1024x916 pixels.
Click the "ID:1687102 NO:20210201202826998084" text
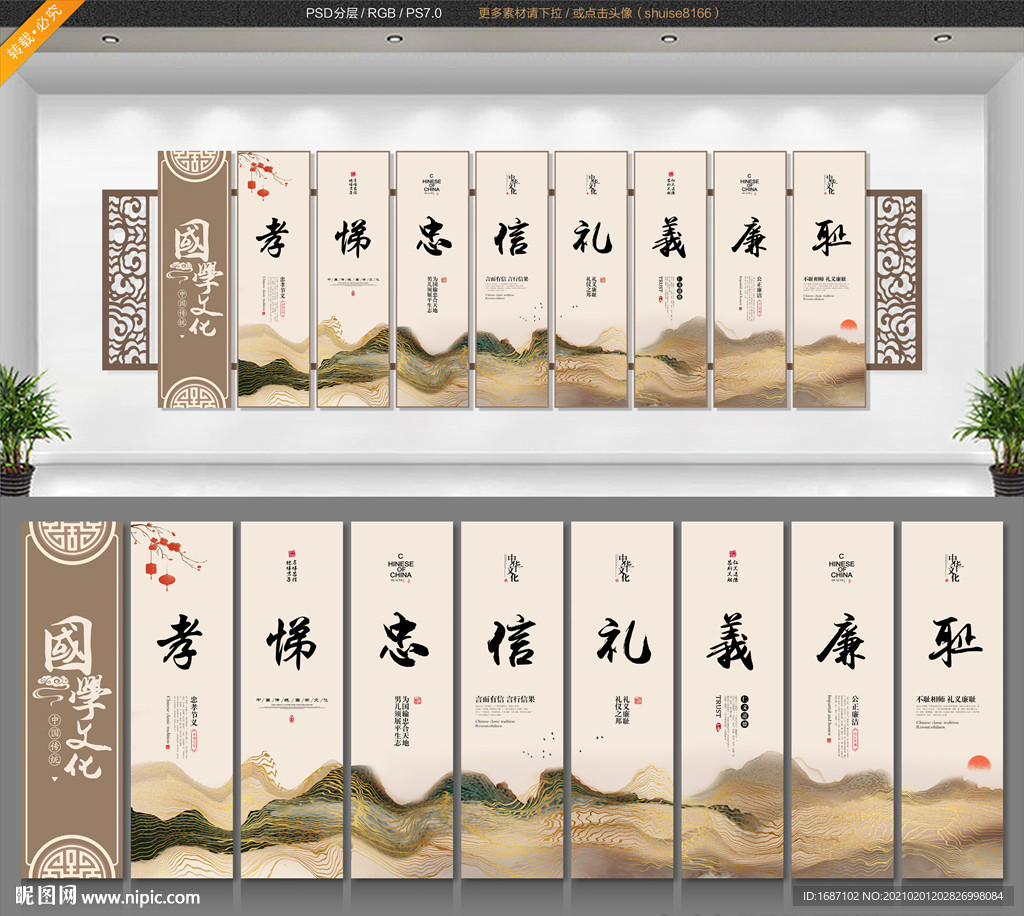pos(903,896)
